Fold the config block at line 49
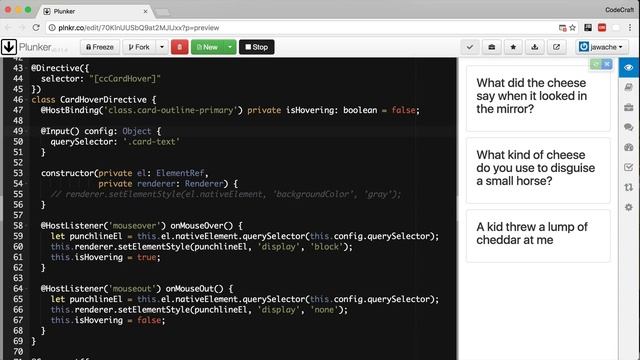Image resolution: width=640 pixels, height=360 pixels. click(28, 131)
